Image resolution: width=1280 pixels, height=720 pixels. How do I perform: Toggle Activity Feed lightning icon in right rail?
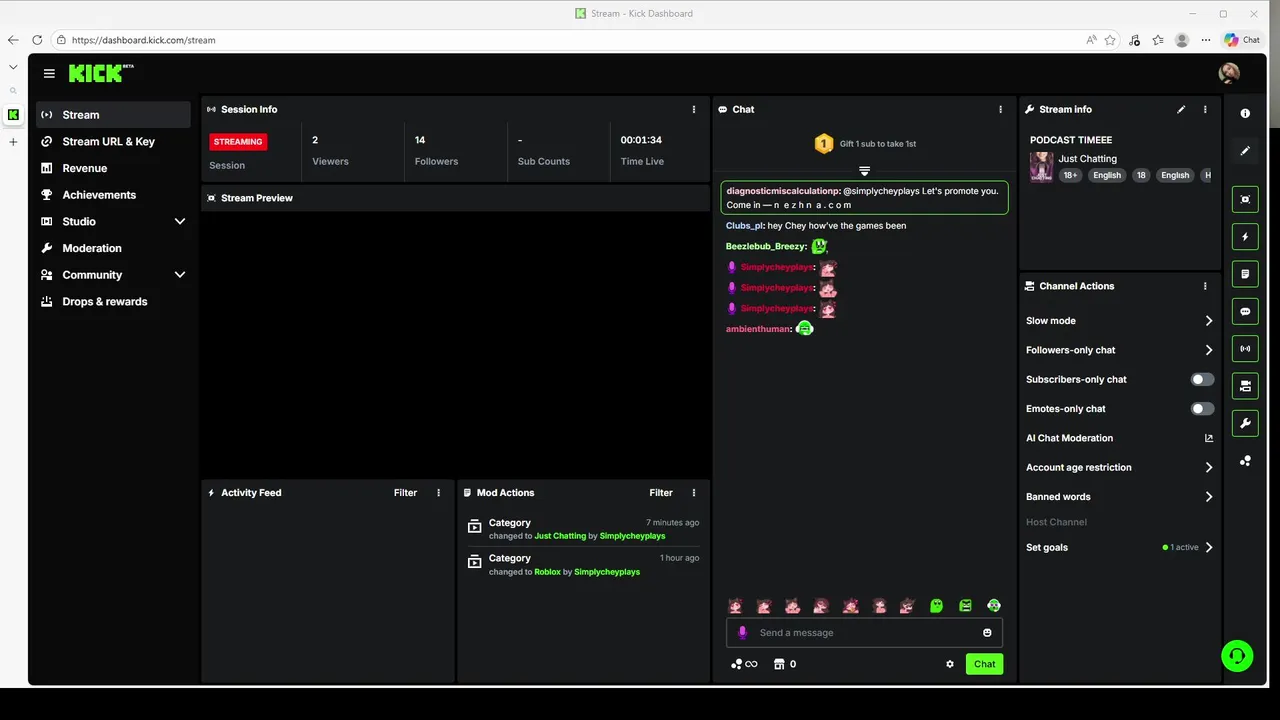pos(1245,237)
